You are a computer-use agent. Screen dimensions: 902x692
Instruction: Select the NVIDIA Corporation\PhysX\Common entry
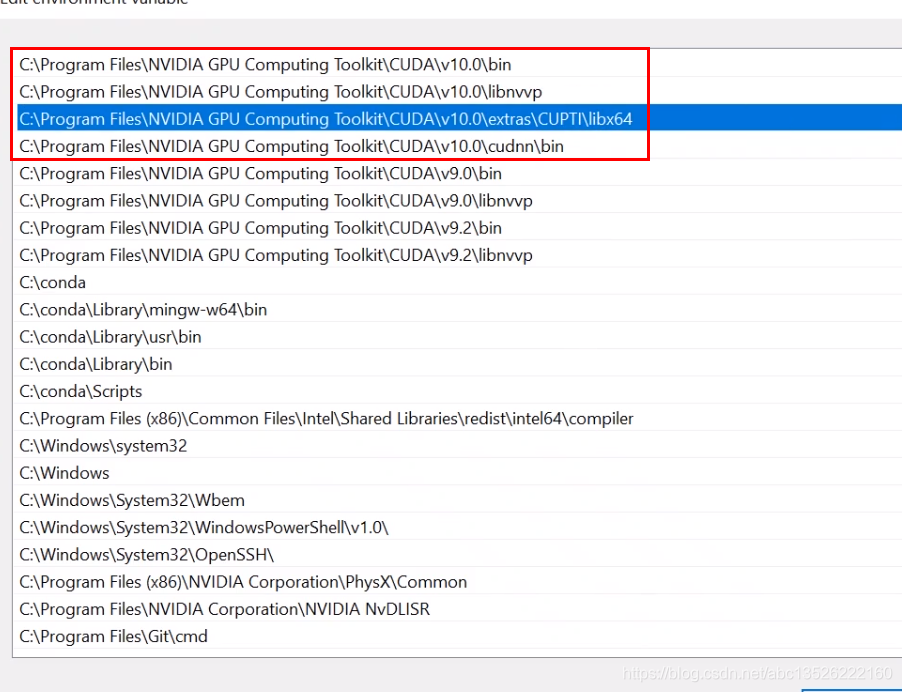pyautogui.click(x=459, y=582)
